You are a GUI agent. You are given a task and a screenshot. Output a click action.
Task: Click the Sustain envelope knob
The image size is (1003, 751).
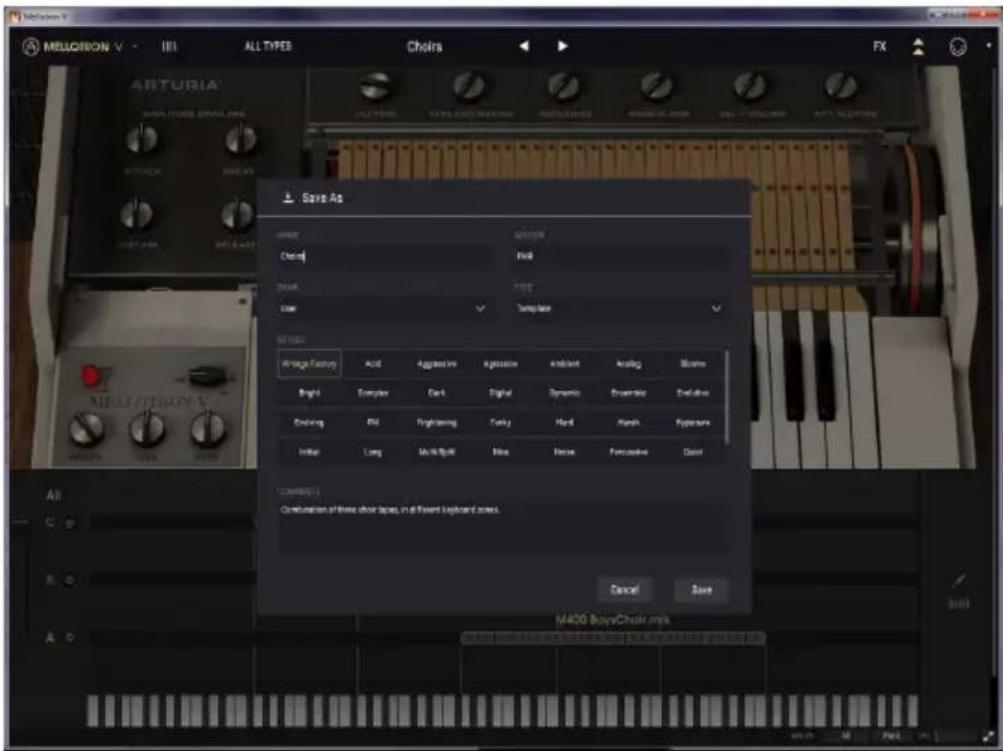click(x=137, y=214)
